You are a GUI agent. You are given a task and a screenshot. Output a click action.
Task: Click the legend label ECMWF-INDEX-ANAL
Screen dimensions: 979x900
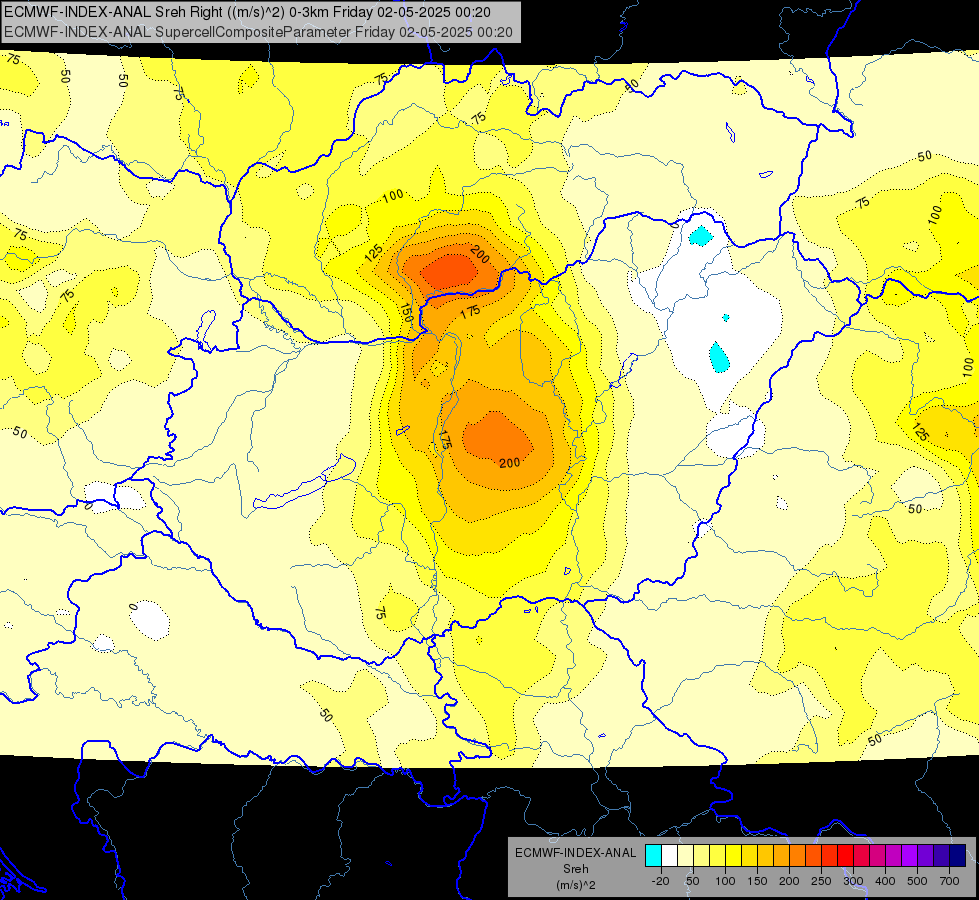[576, 853]
